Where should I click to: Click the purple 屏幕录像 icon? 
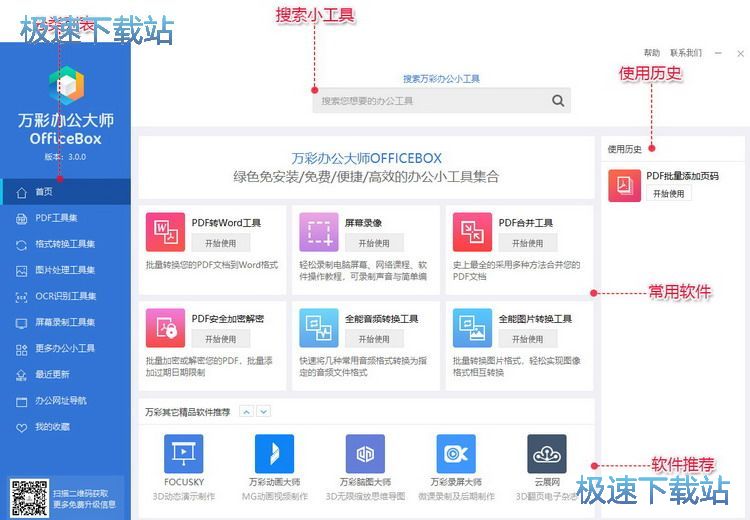(319, 232)
